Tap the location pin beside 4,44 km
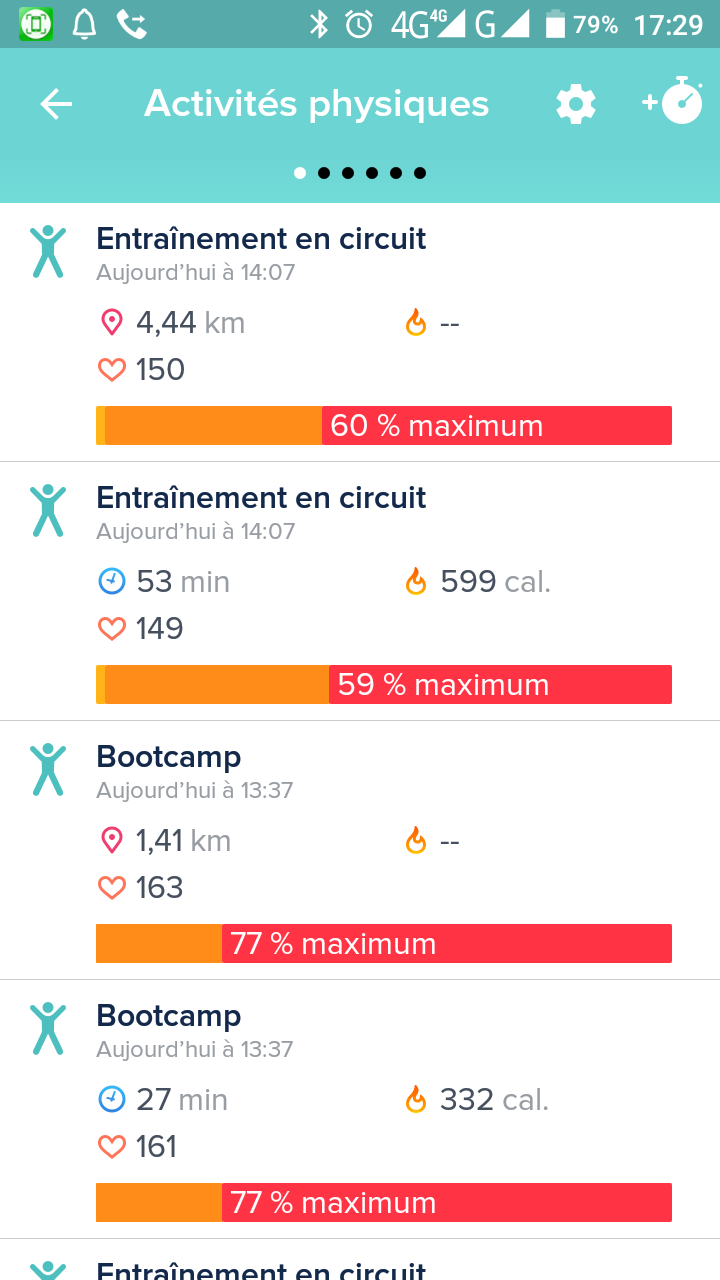Image resolution: width=720 pixels, height=1280 pixels. coord(112,322)
